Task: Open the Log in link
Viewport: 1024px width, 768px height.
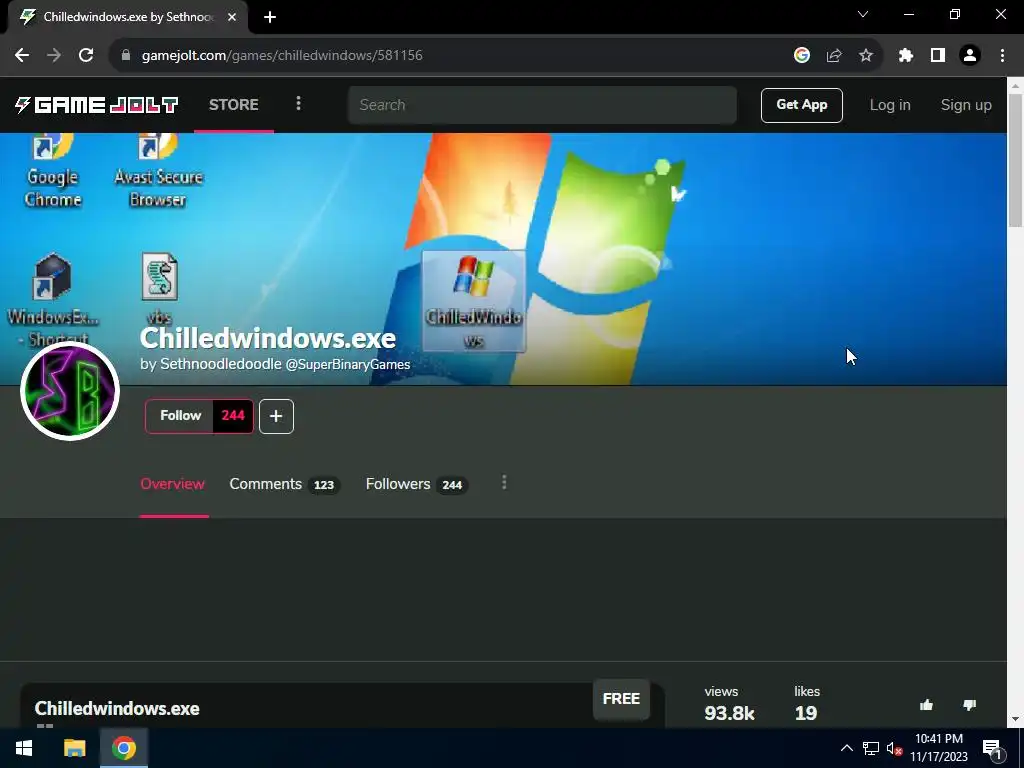Action: (x=889, y=105)
